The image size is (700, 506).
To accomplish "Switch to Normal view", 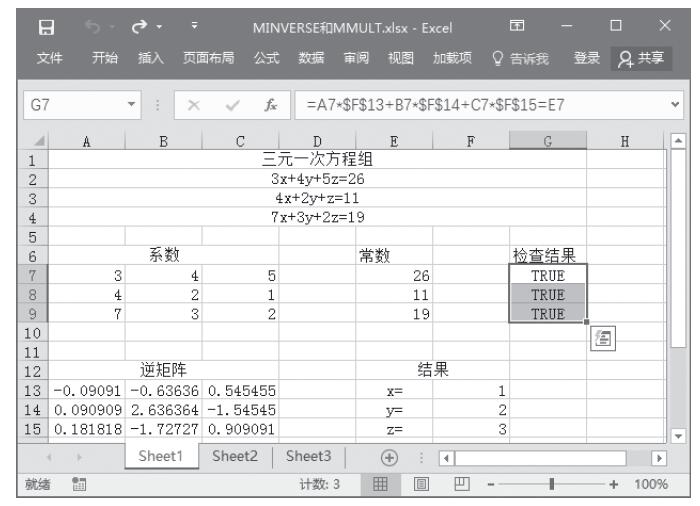I will (x=381, y=485).
